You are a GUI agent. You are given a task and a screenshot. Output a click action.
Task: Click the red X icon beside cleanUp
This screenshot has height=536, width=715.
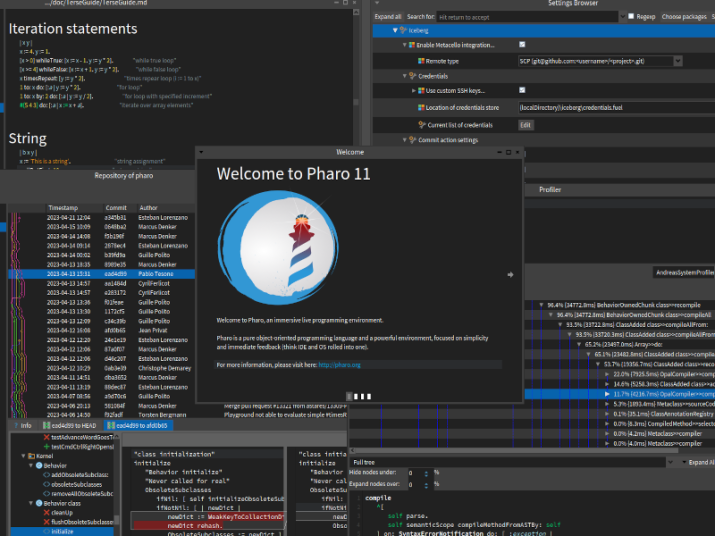point(47,513)
